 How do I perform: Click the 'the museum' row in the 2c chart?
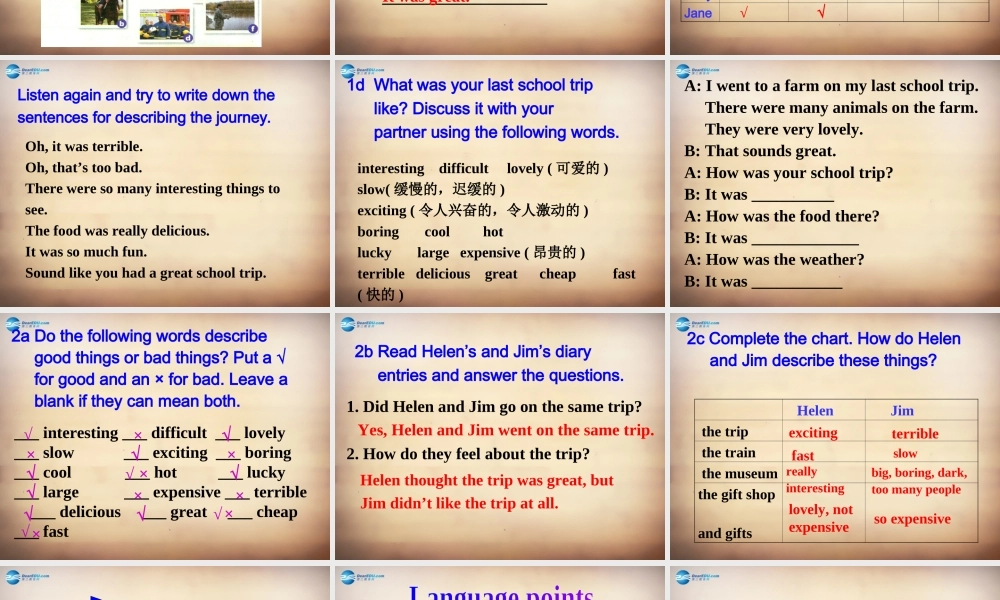pos(739,472)
